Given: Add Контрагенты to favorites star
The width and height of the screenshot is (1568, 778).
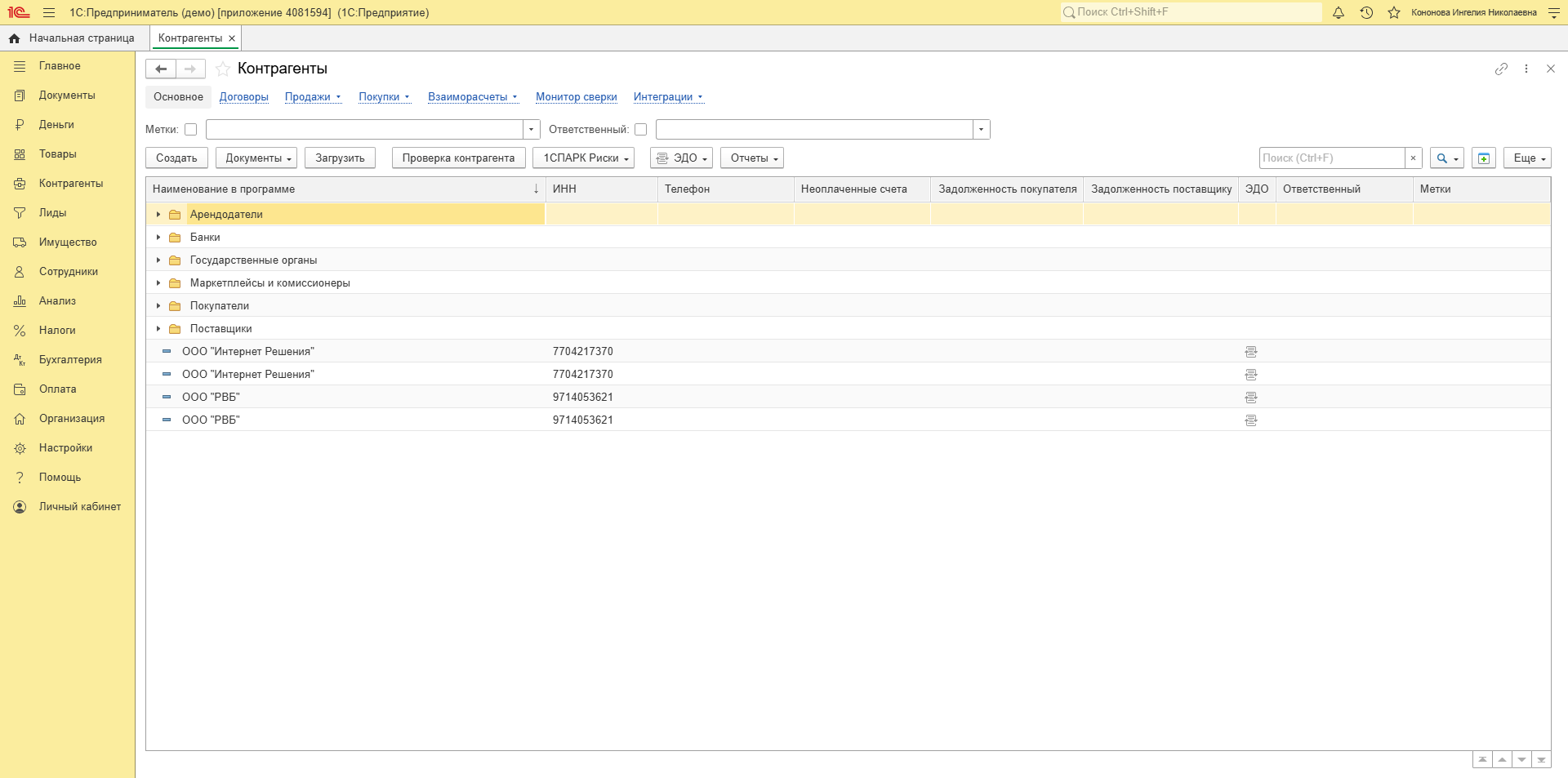Looking at the screenshot, I should click(223, 69).
